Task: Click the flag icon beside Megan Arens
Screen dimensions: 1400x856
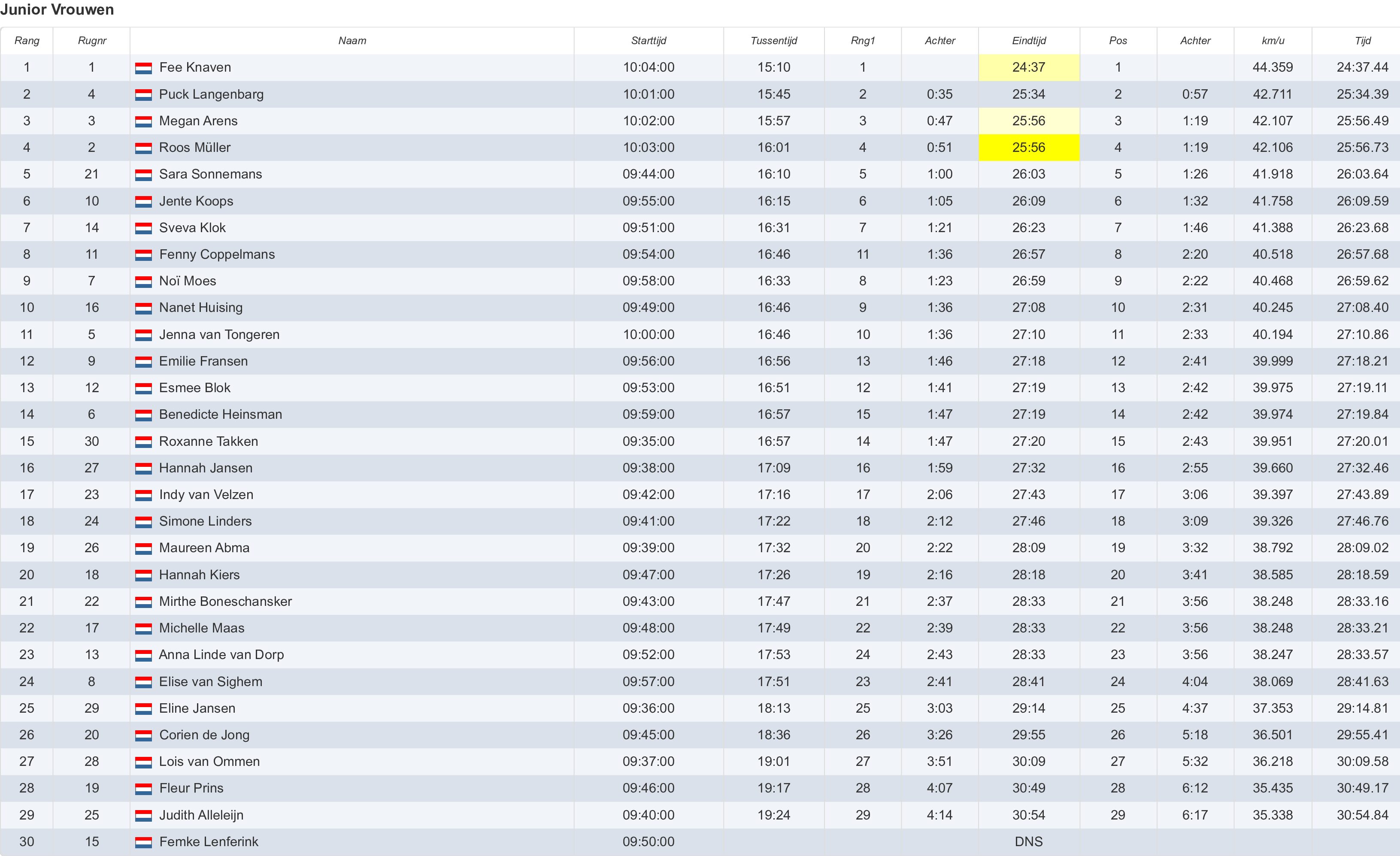Action: pyautogui.click(x=143, y=121)
